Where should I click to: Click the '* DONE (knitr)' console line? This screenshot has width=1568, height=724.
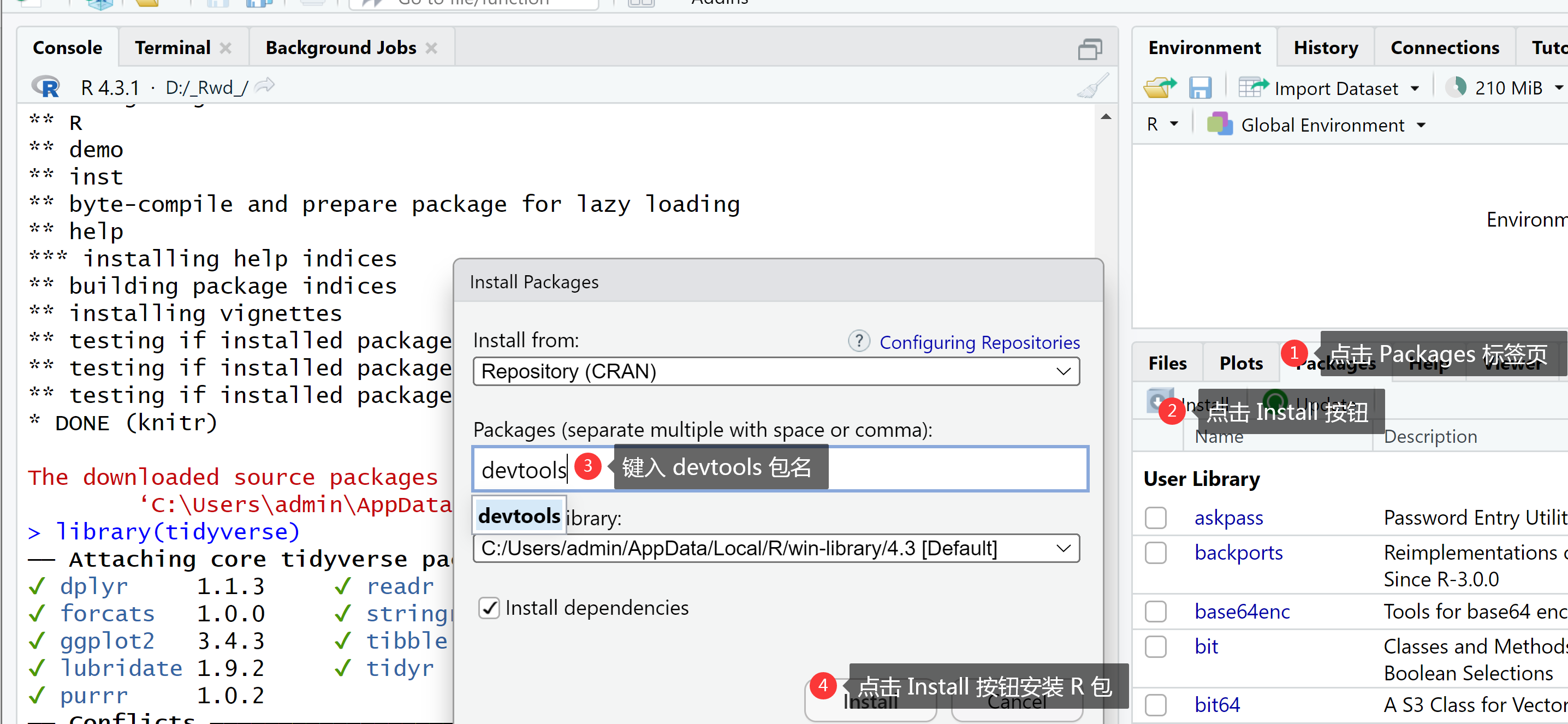pyautogui.click(x=123, y=423)
